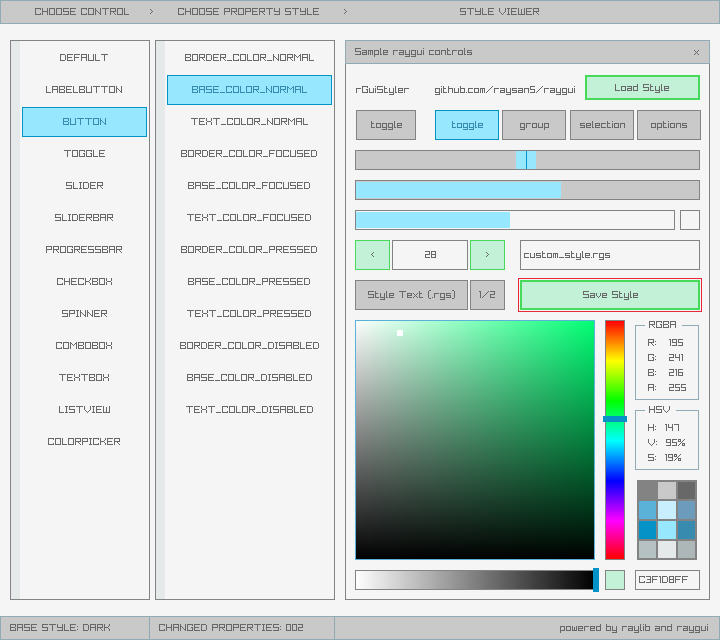The height and width of the screenshot is (640, 720).
Task: Close the Sample raygui controls window
Action: click(696, 52)
